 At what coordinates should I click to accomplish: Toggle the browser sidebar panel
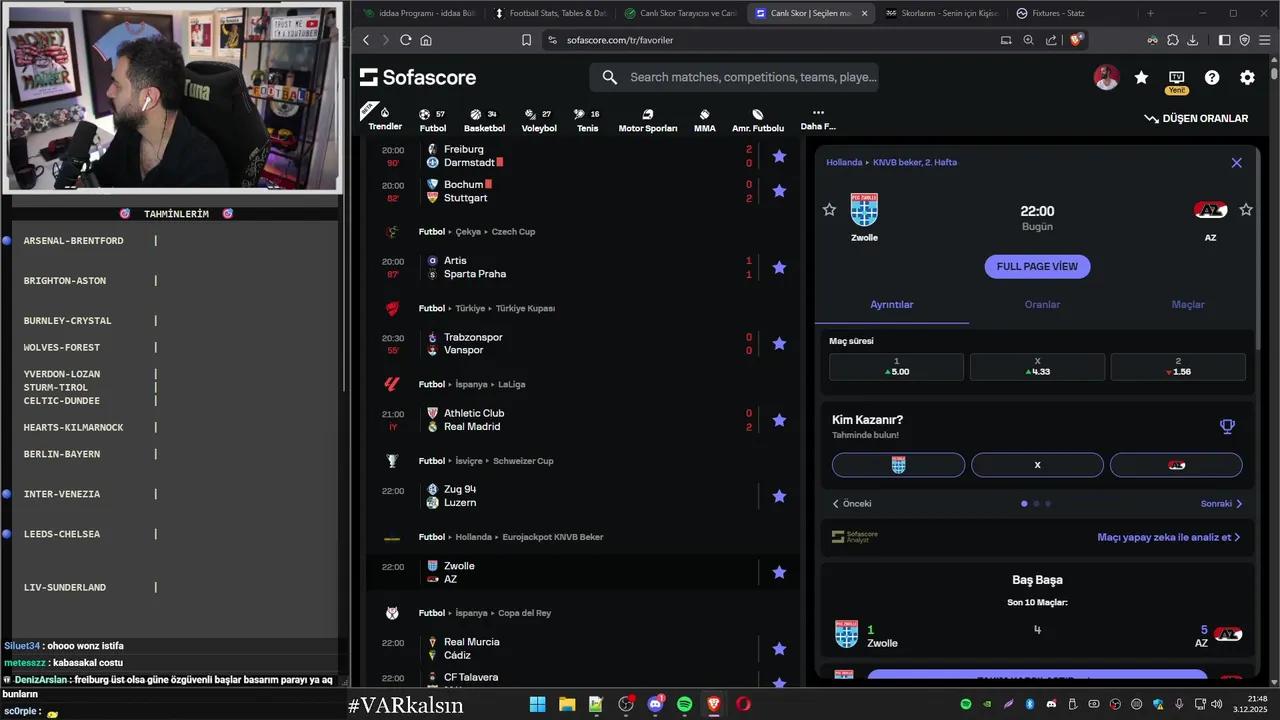pyautogui.click(x=1224, y=40)
